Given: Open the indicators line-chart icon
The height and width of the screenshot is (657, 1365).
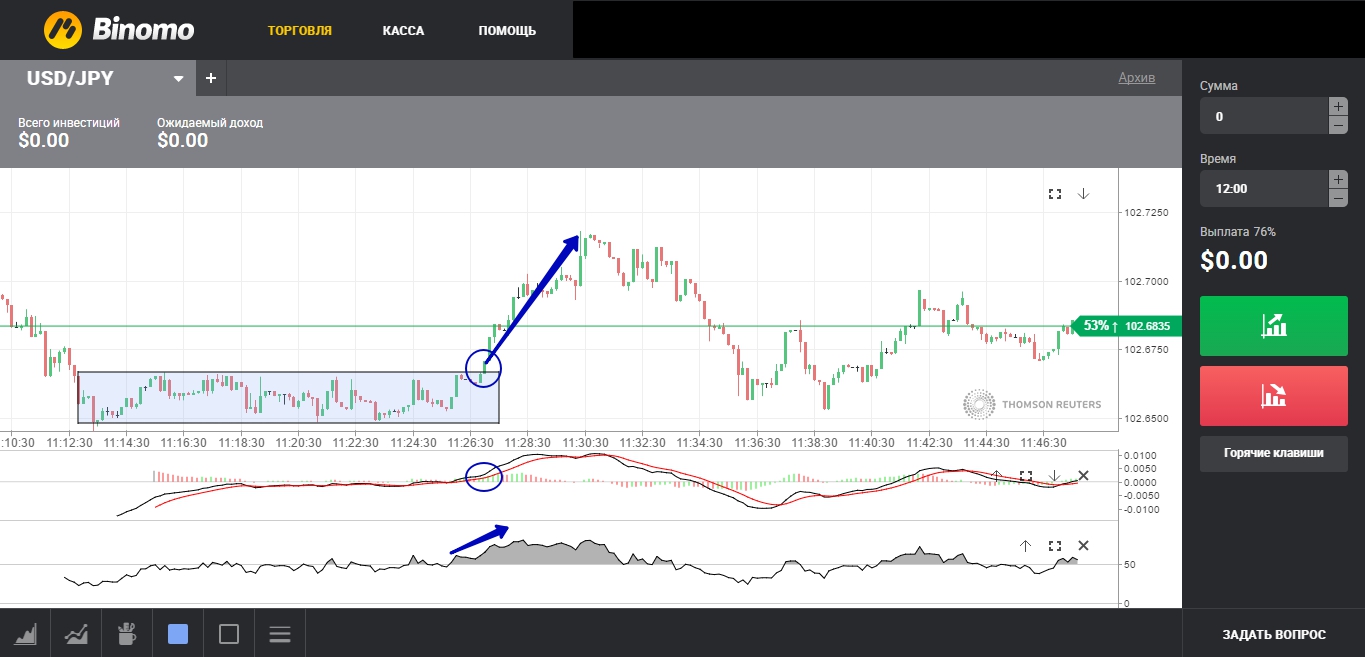Looking at the screenshot, I should coord(76,633).
